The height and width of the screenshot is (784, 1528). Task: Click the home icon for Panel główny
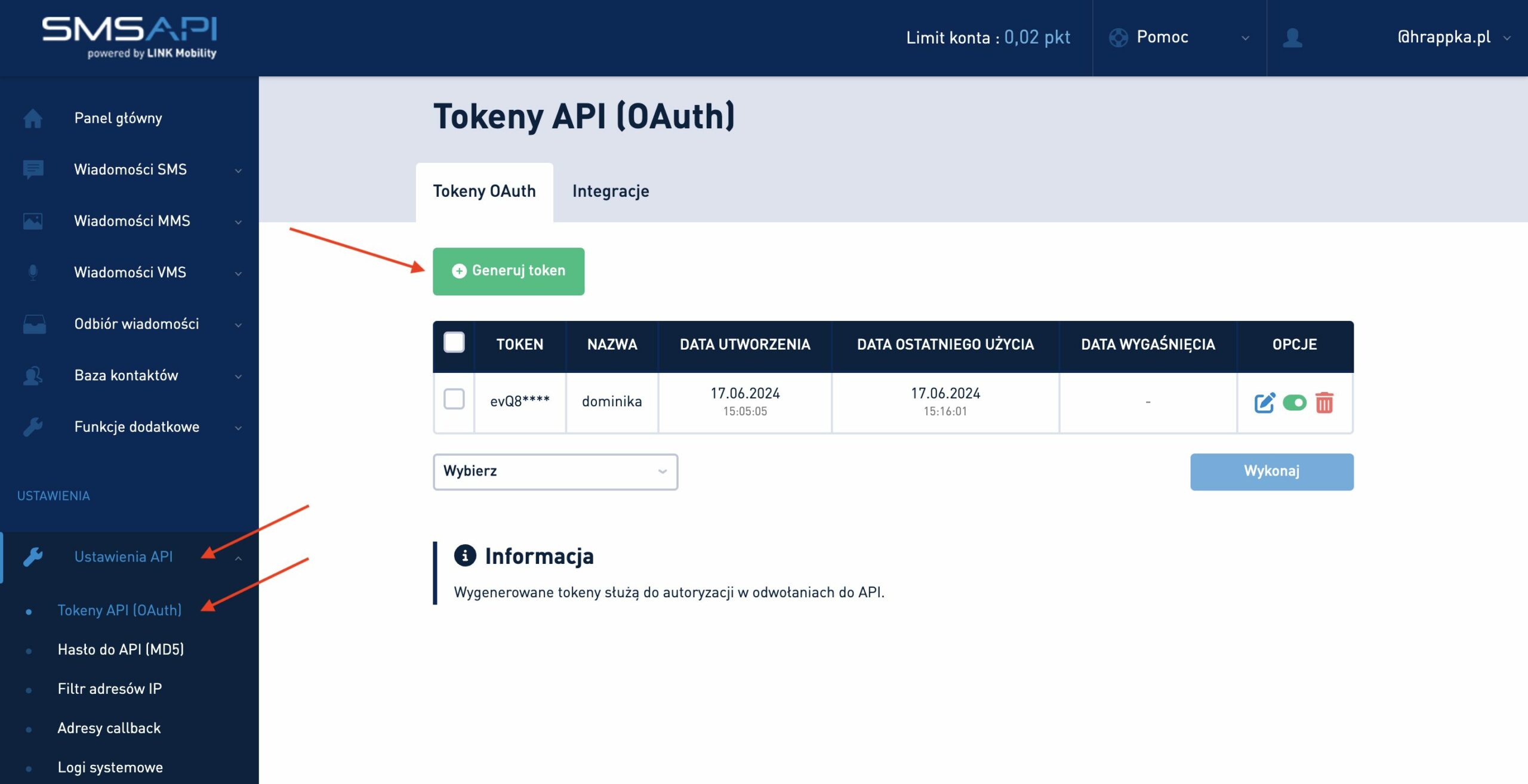pyautogui.click(x=33, y=118)
